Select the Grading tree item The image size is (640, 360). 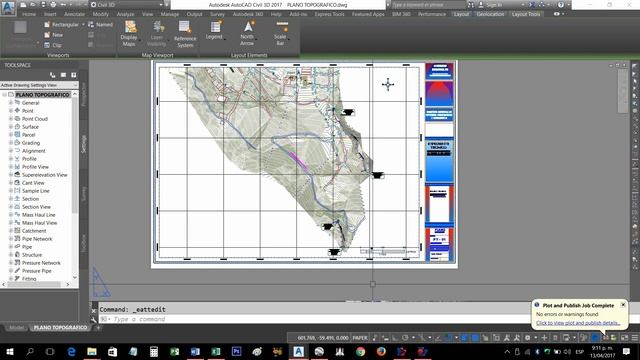(31, 143)
